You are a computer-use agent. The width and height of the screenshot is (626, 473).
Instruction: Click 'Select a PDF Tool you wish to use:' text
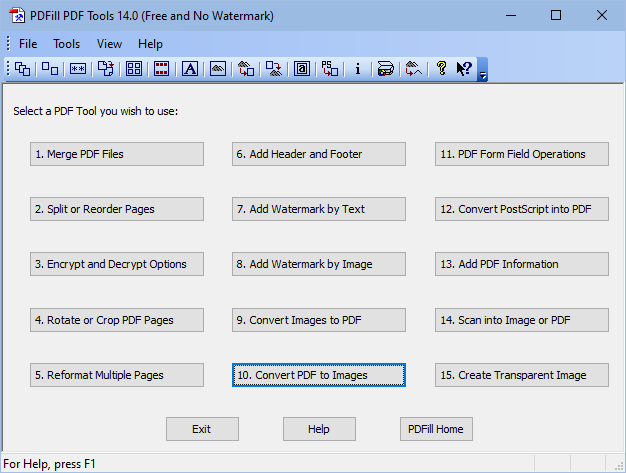tap(95, 111)
